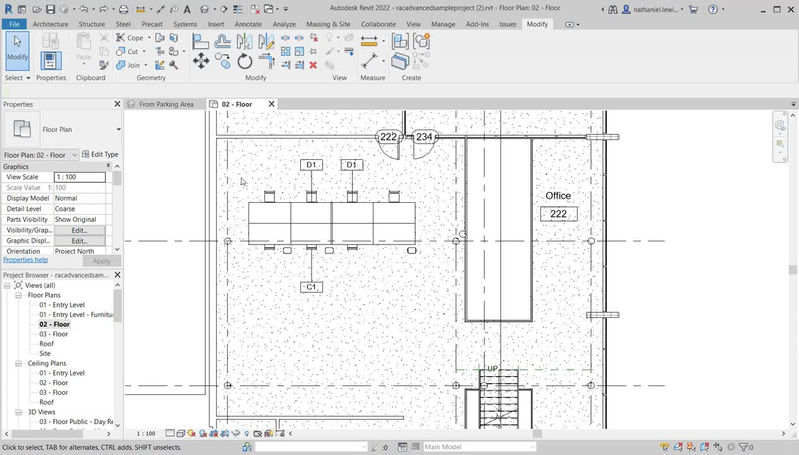This screenshot has height=455, width=799.
Task: Open the Annotate ribbon tab
Action: click(x=248, y=24)
